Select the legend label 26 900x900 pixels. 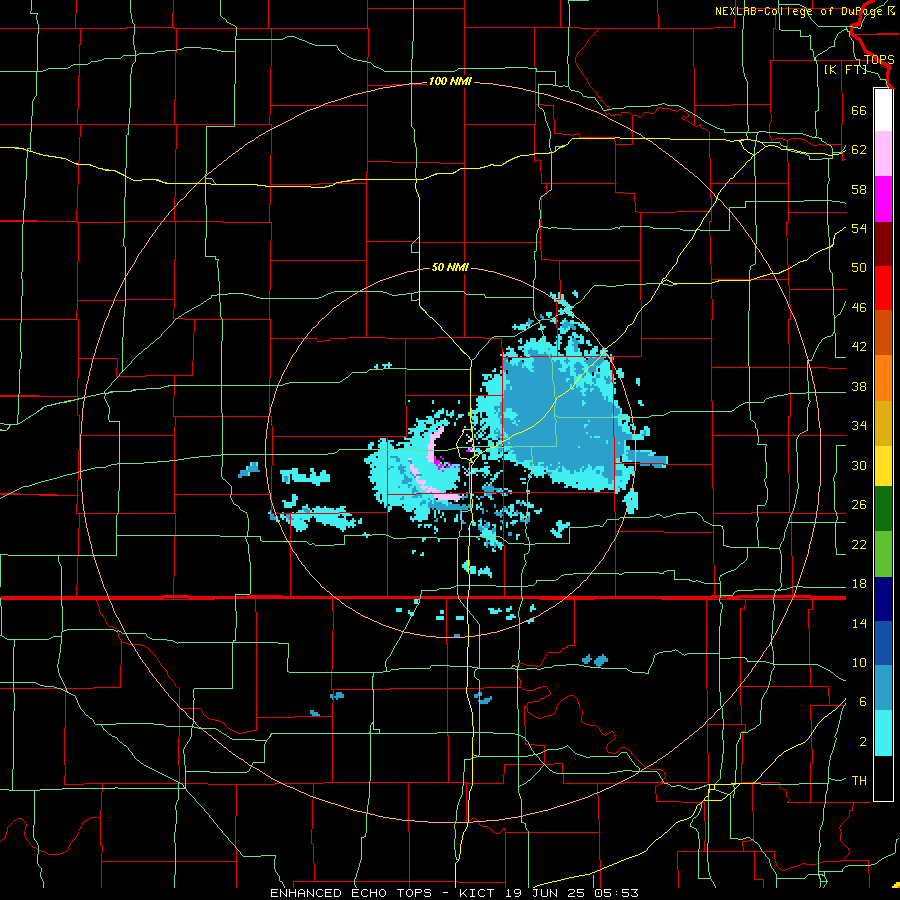tap(859, 505)
